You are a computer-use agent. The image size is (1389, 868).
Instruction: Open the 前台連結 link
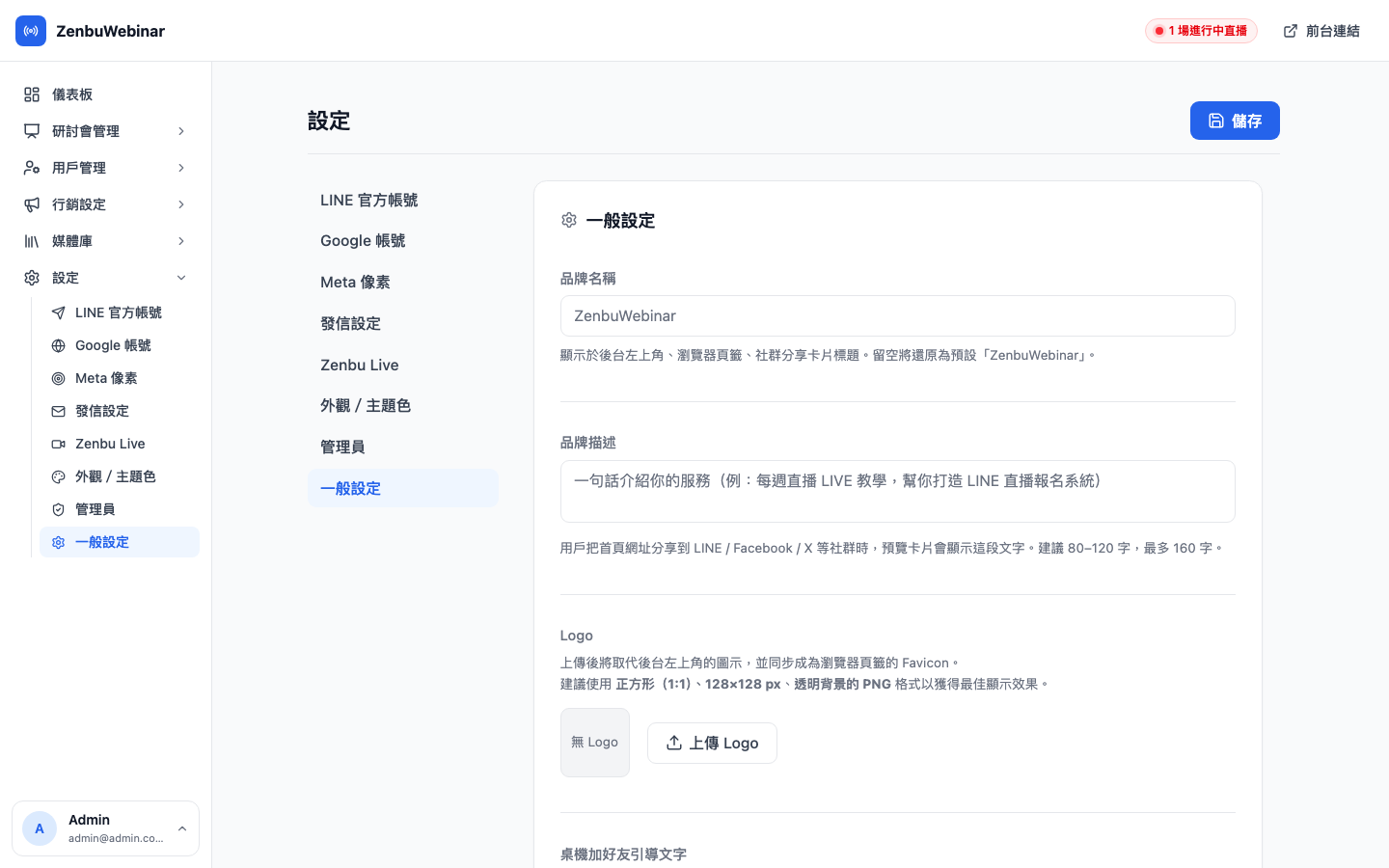coord(1321,31)
